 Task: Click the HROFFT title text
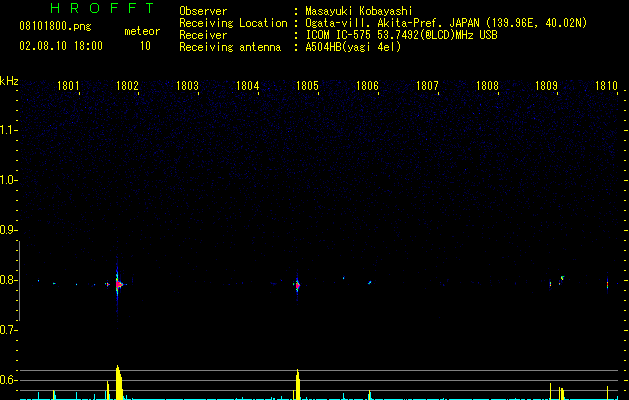tap(103, 8)
